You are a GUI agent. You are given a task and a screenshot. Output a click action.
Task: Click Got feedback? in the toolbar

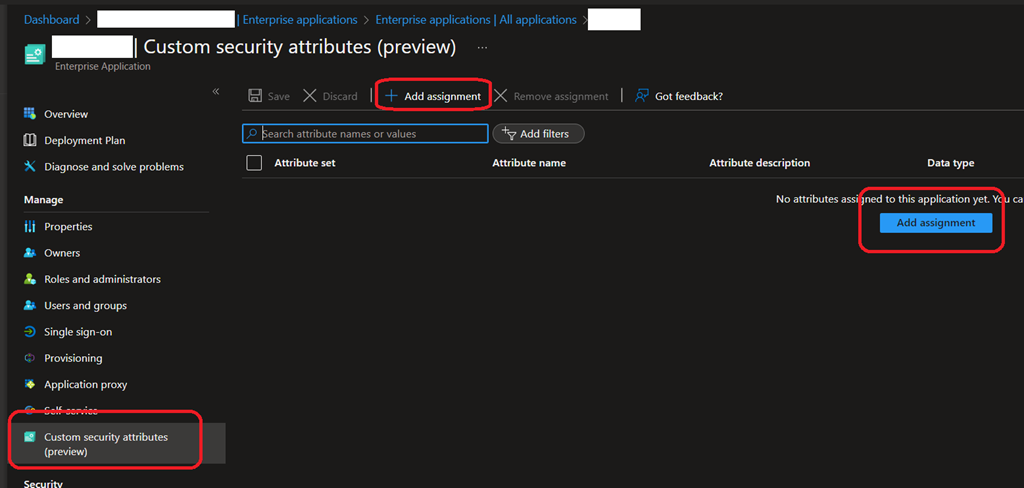pos(678,96)
